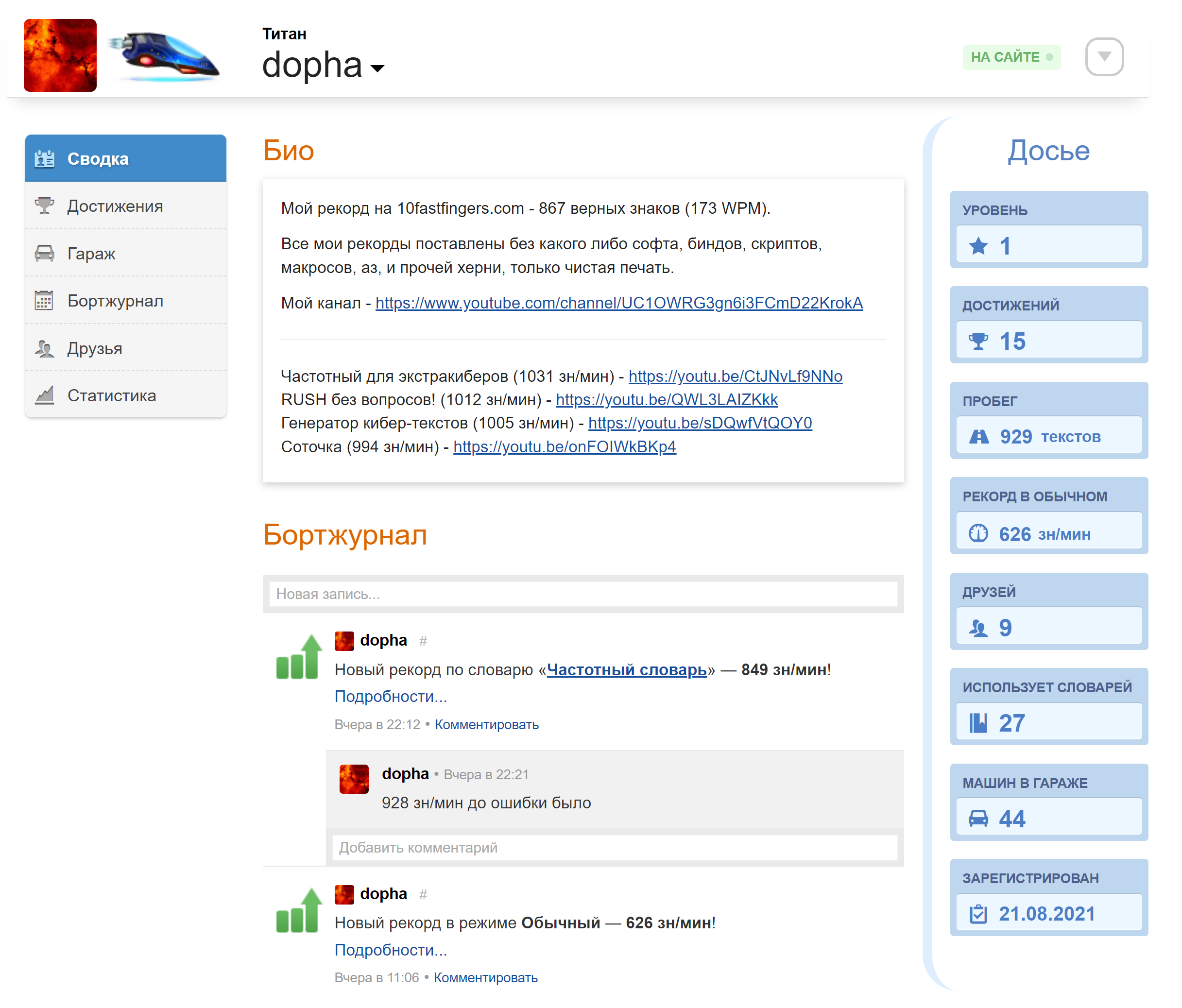The width and height of the screenshot is (1182, 1008).
Task: Open the Сводка sidebar tab
Action: (125, 158)
